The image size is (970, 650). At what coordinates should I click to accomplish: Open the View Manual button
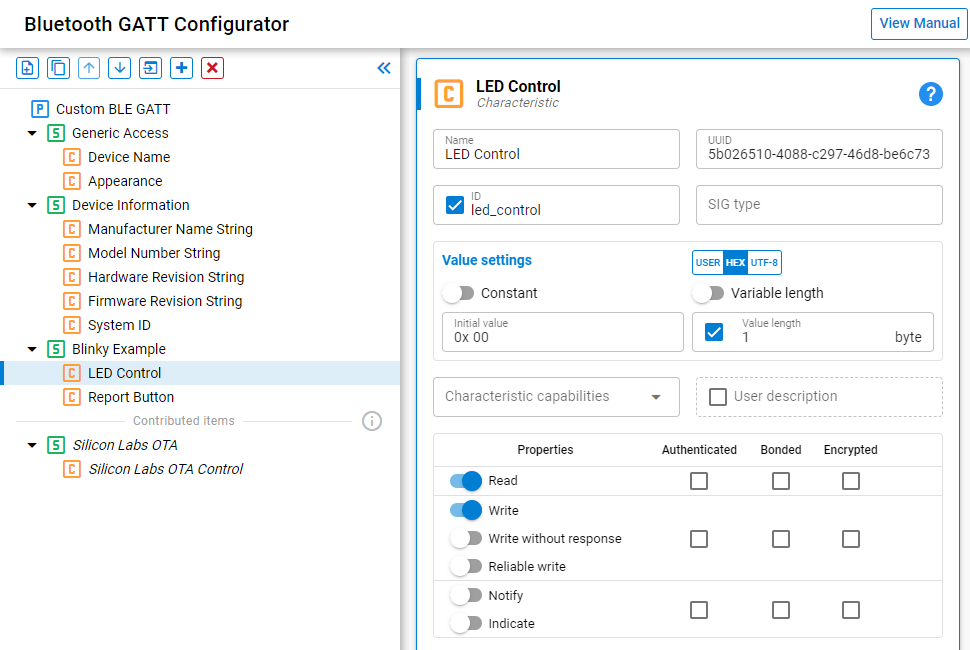point(917,23)
